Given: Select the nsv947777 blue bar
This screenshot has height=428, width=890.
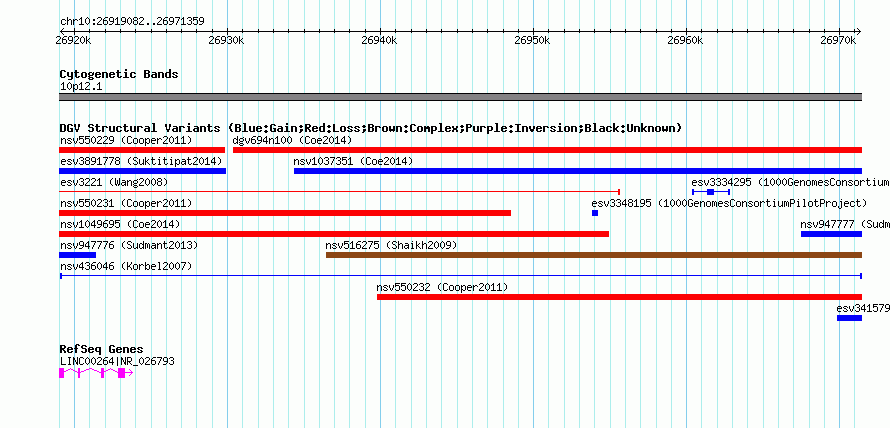Looking at the screenshot, I should (x=832, y=234).
